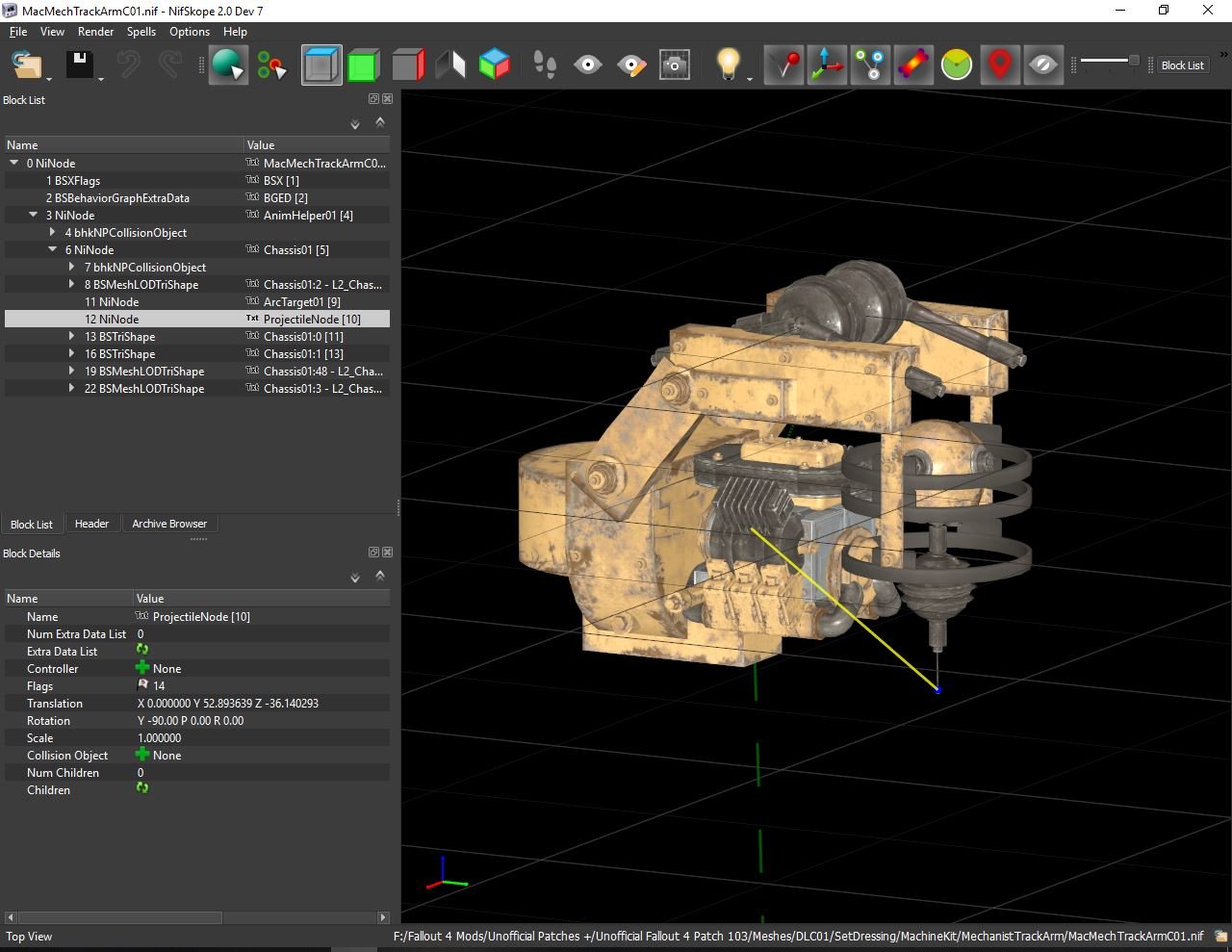The width and height of the screenshot is (1232, 952).
Task: Click the Load file folder icon
Action: click(26, 64)
